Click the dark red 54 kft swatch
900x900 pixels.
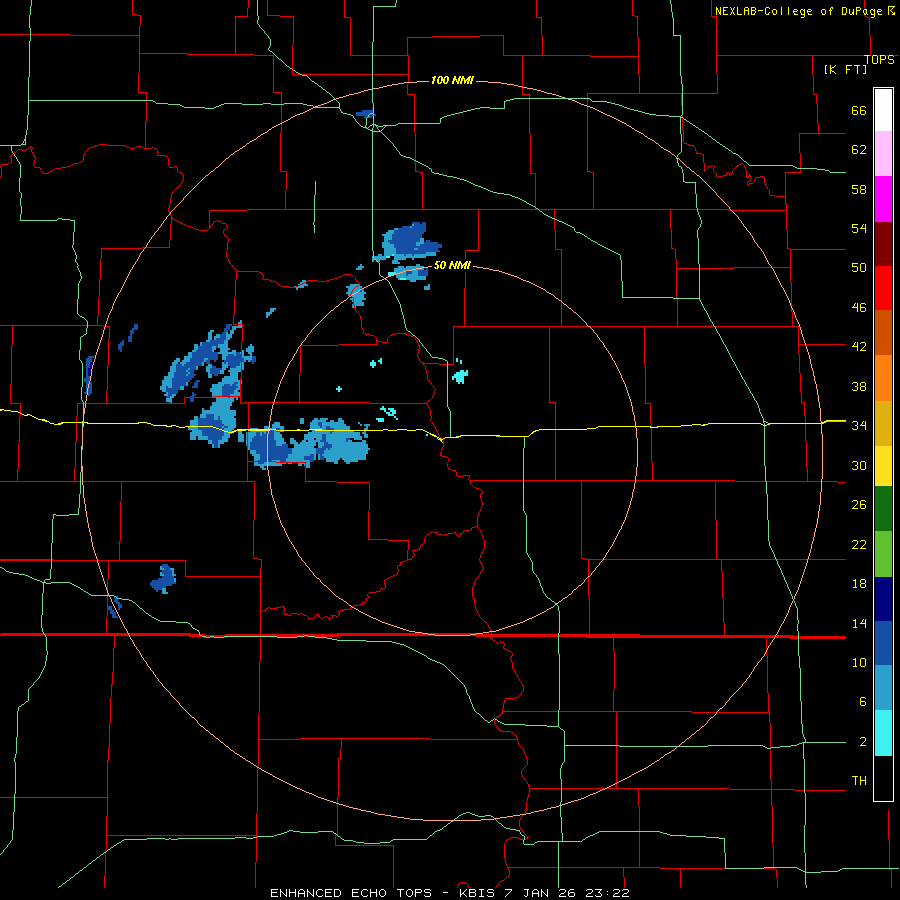coord(883,244)
